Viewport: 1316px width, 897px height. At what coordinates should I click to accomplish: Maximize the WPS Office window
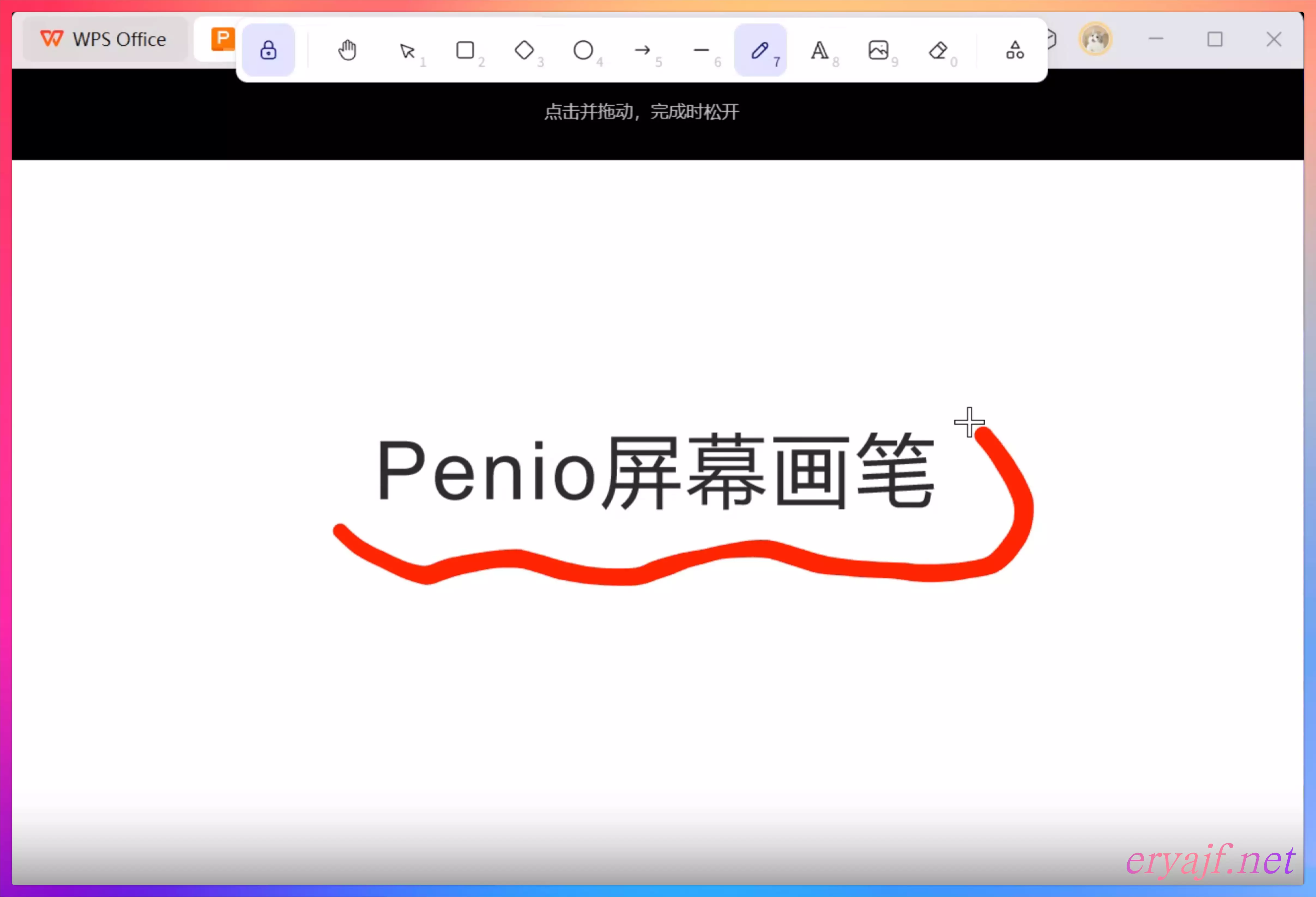[x=1215, y=39]
